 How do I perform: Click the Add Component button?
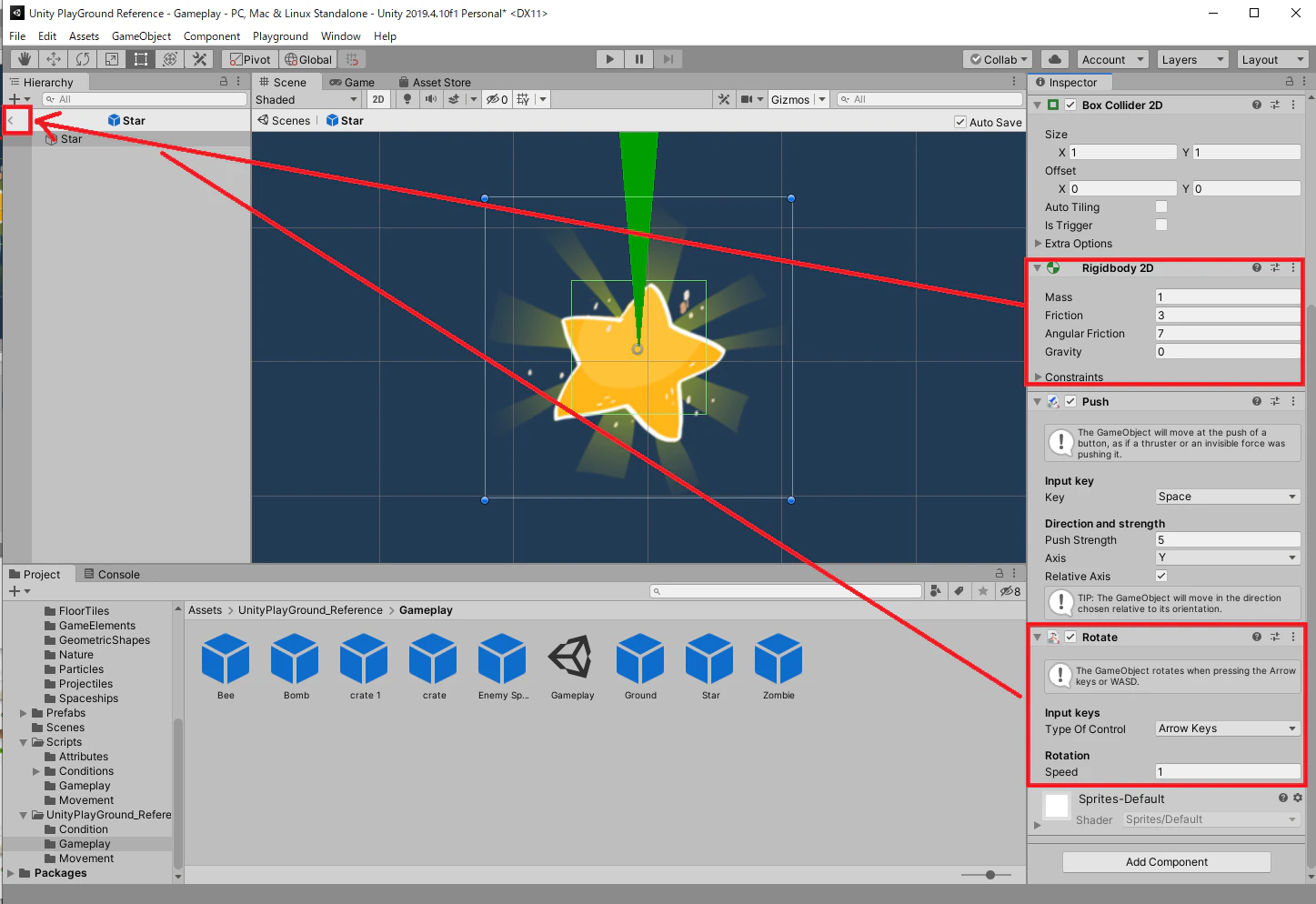click(x=1167, y=862)
